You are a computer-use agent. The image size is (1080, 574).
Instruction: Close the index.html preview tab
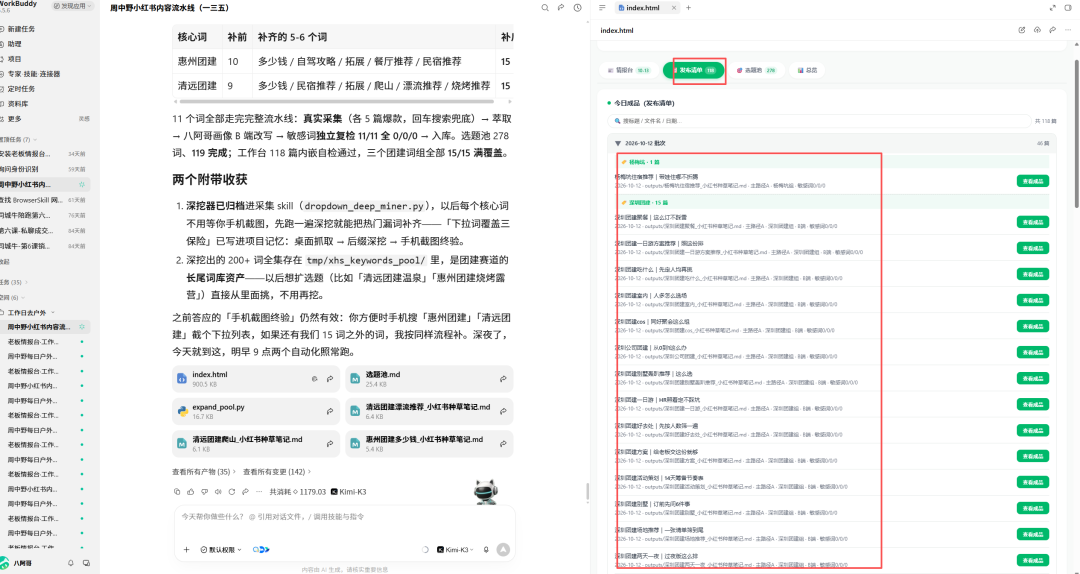(x=674, y=8)
